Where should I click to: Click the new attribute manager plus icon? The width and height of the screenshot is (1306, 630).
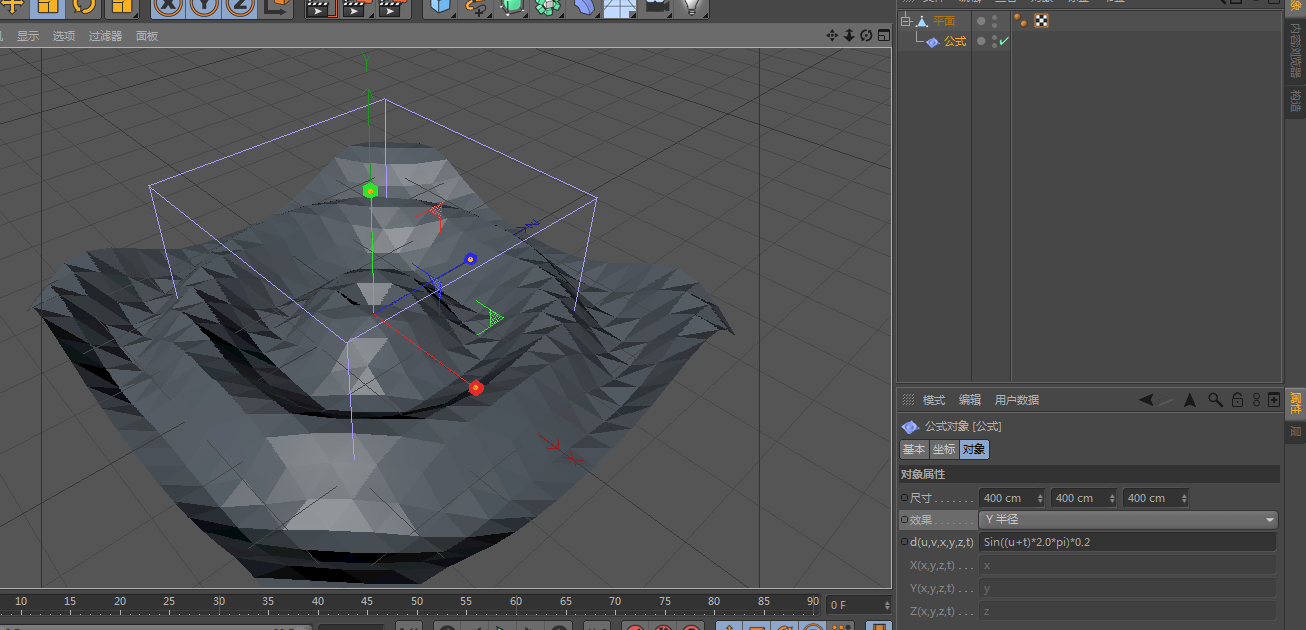(x=1274, y=400)
